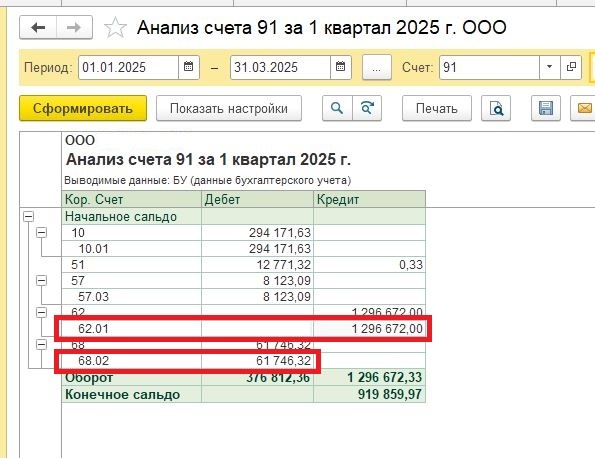Click Показать настройки button

(229, 109)
